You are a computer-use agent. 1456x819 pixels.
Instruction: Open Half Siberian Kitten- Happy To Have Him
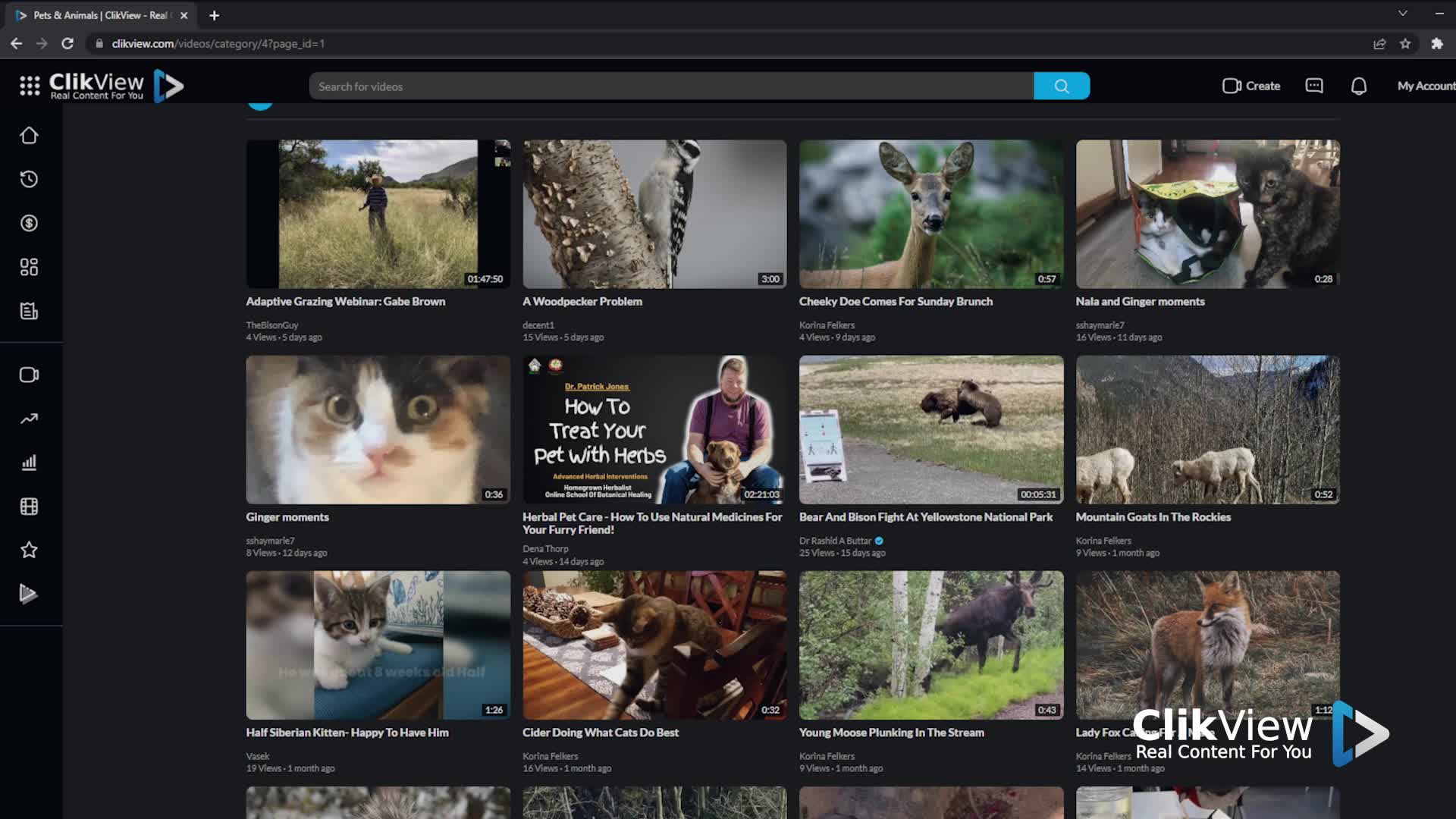[347, 733]
